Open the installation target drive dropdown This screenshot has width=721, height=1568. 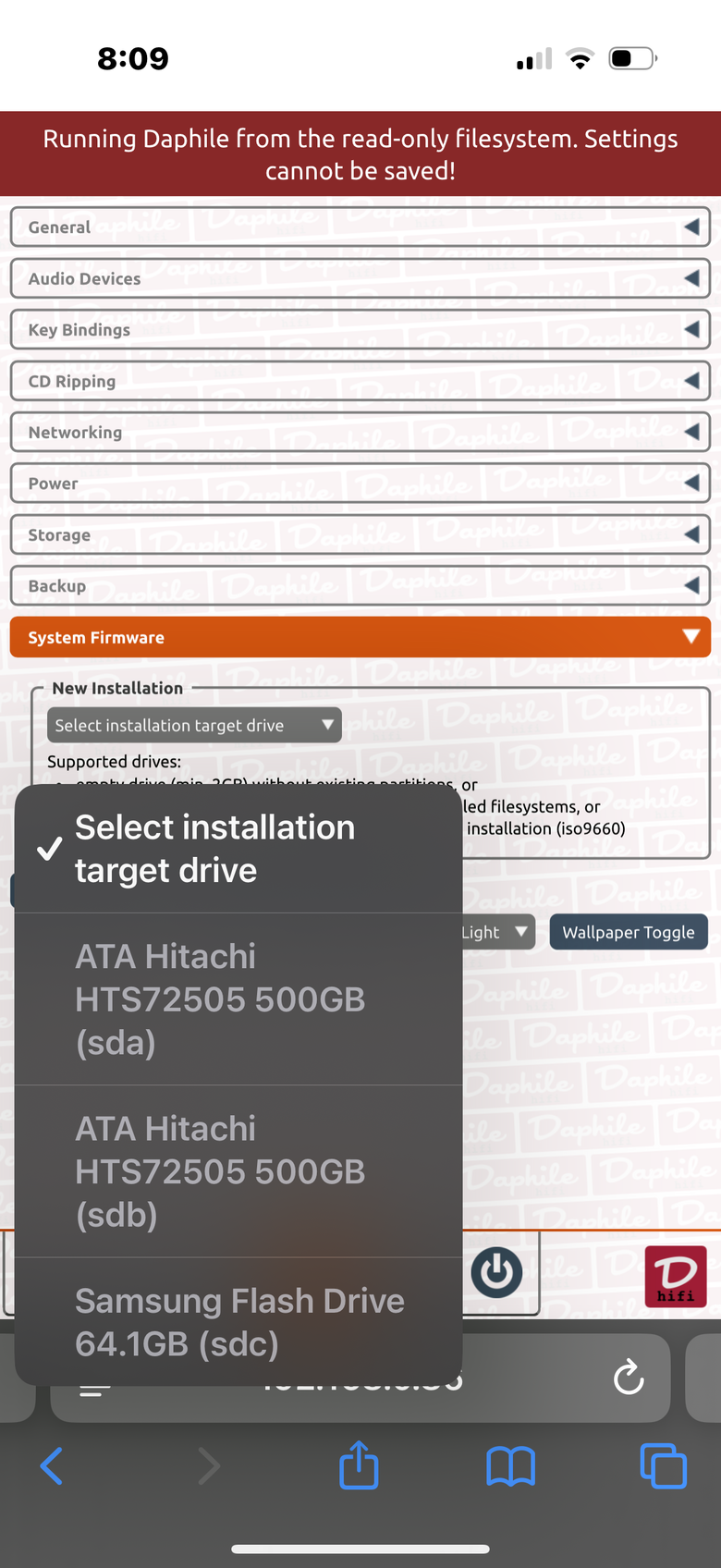pos(194,726)
